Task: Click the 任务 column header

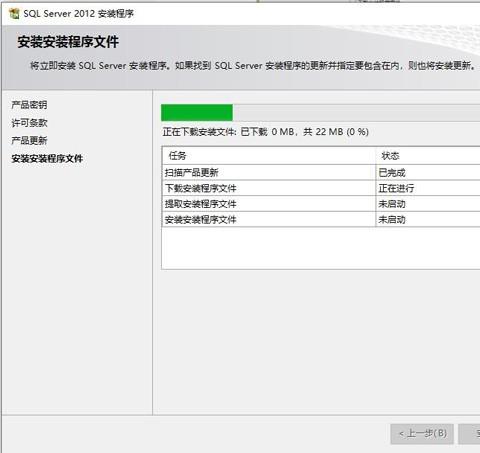Action: 269,156
